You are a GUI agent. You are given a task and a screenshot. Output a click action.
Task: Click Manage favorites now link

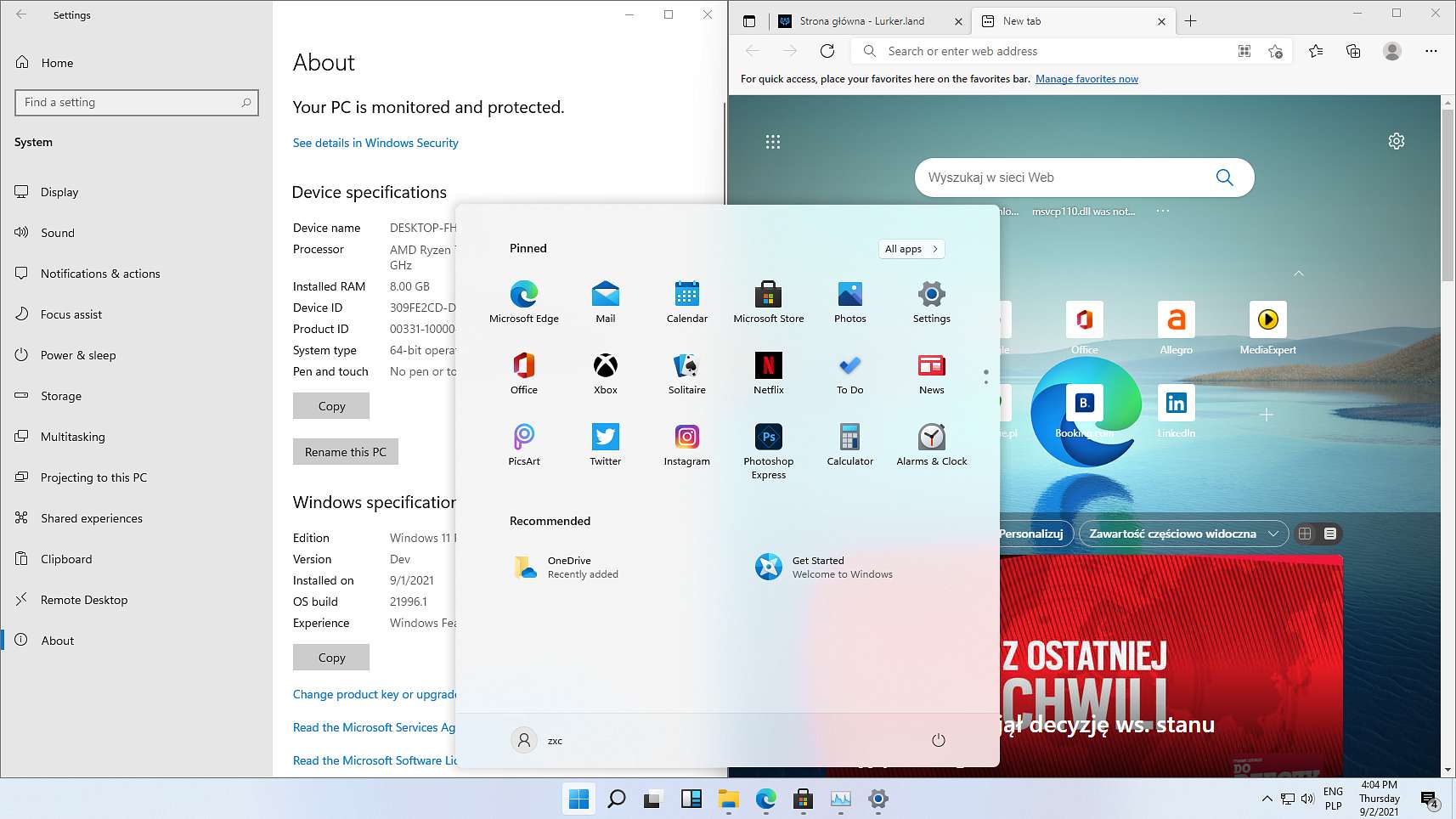pyautogui.click(x=1086, y=79)
